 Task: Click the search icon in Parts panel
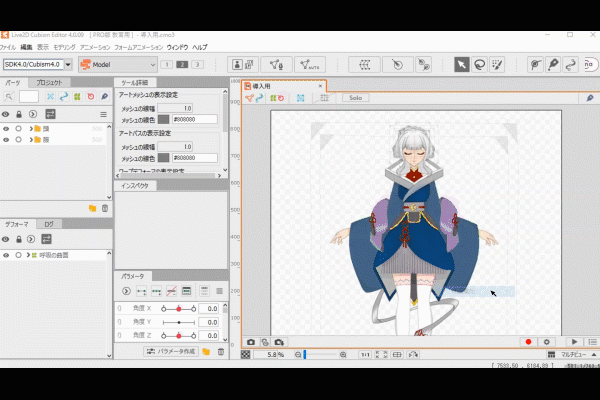click(8, 96)
